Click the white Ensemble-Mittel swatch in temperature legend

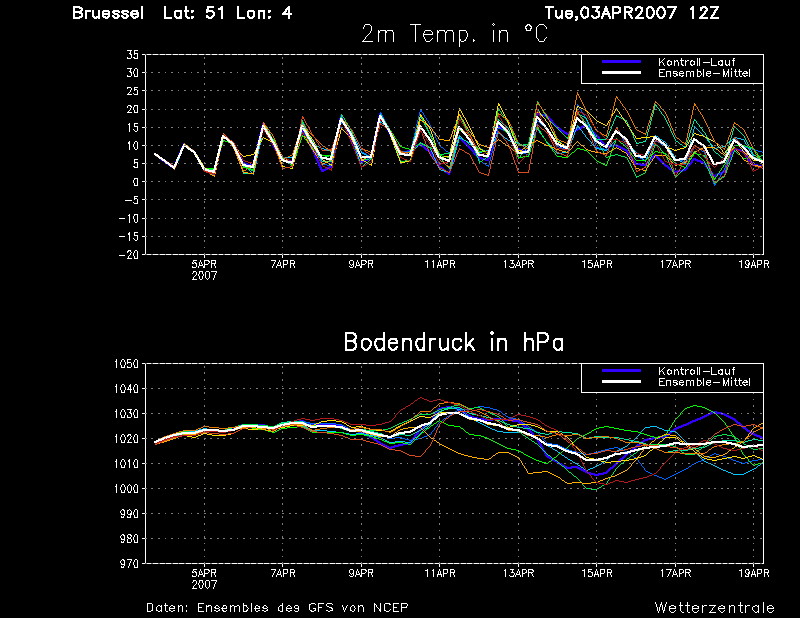pos(621,73)
